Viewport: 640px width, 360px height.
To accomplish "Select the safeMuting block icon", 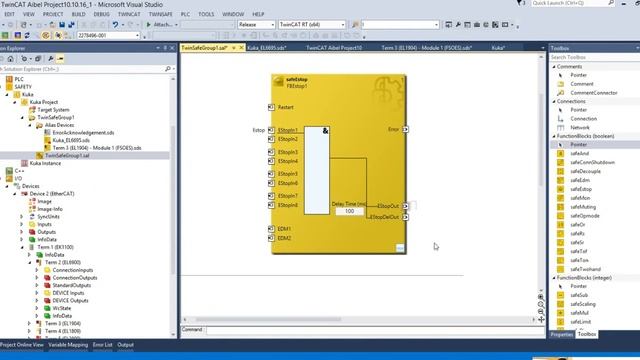I will point(560,207).
